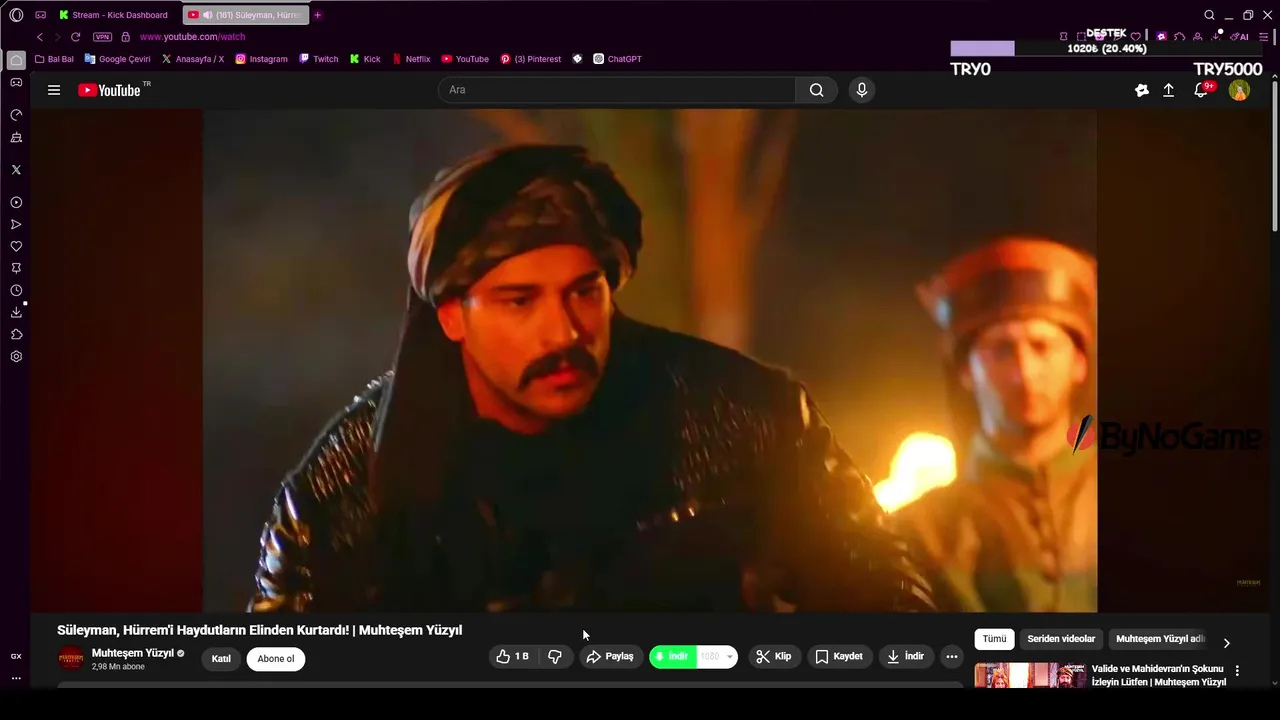Start voice search microphone
This screenshot has width=1280, height=720.
click(x=862, y=90)
